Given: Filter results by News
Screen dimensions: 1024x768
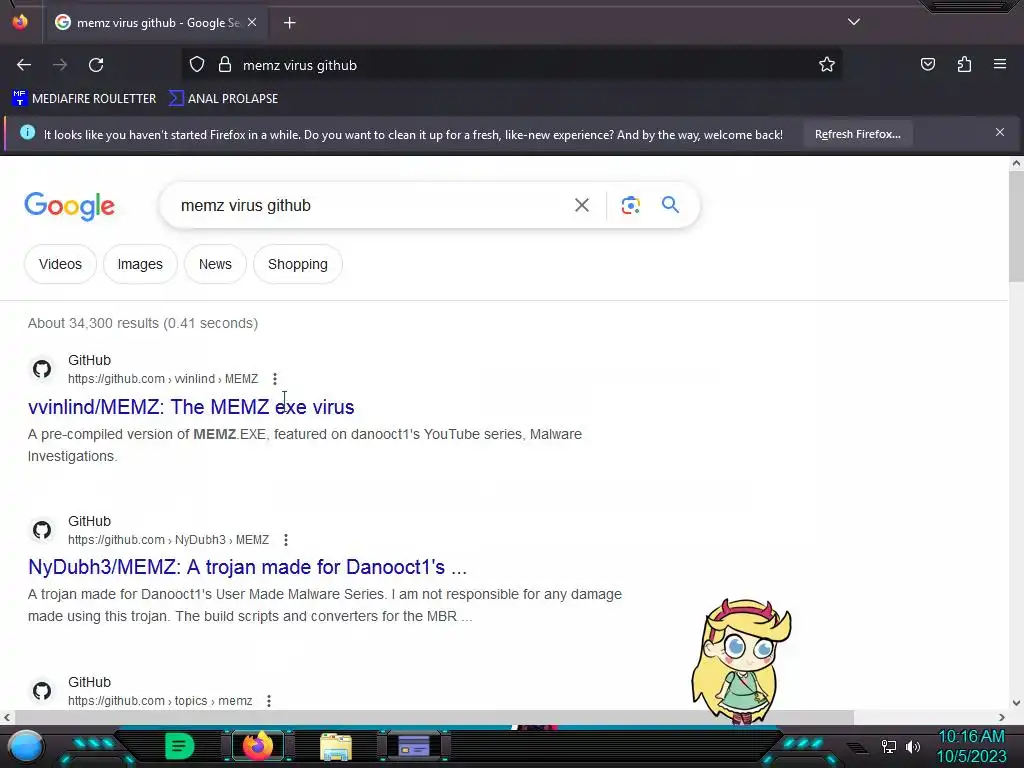Looking at the screenshot, I should 215,264.
